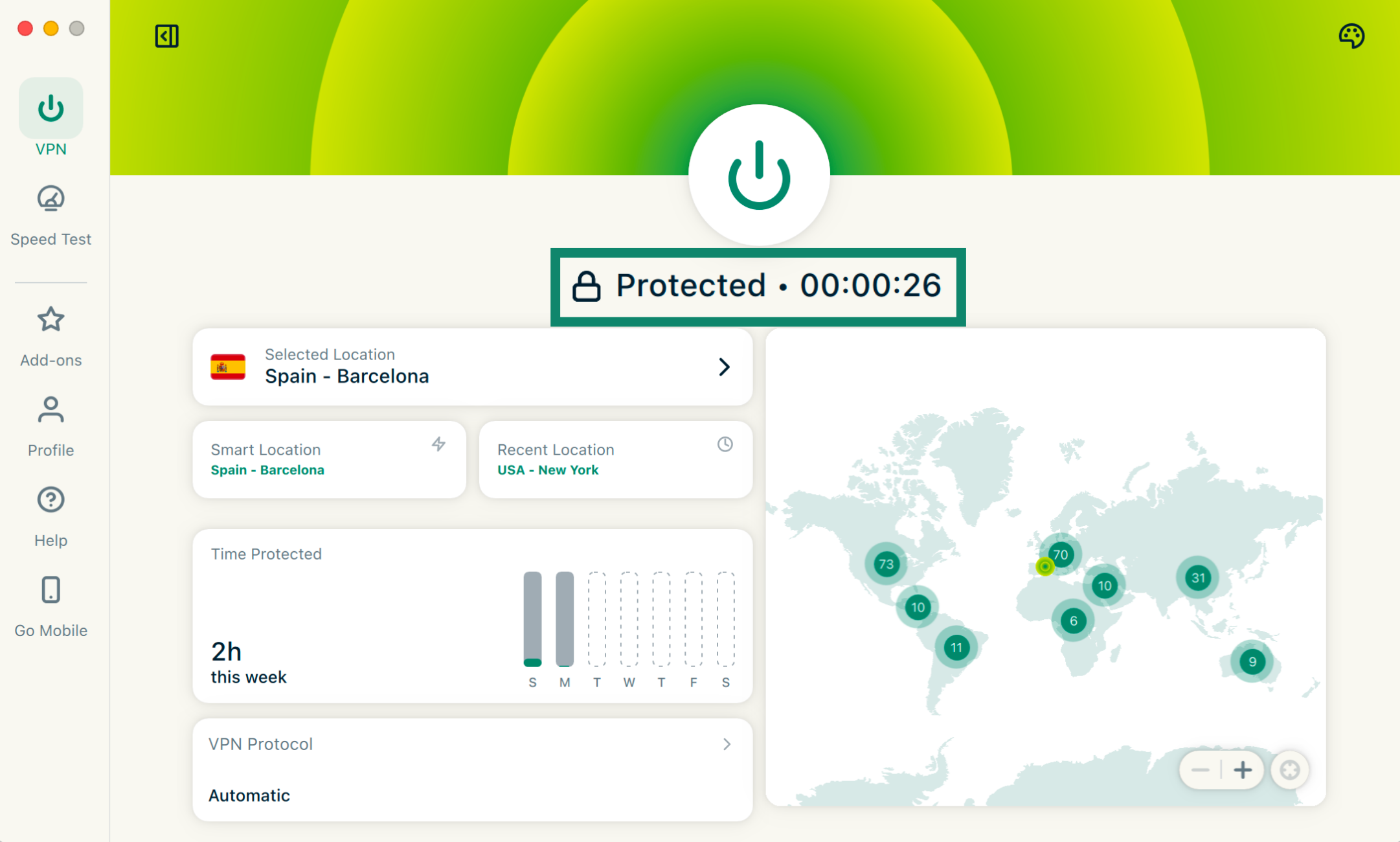The image size is (1400, 842).
Task: Open the theme palette icon
Action: pos(1351,36)
